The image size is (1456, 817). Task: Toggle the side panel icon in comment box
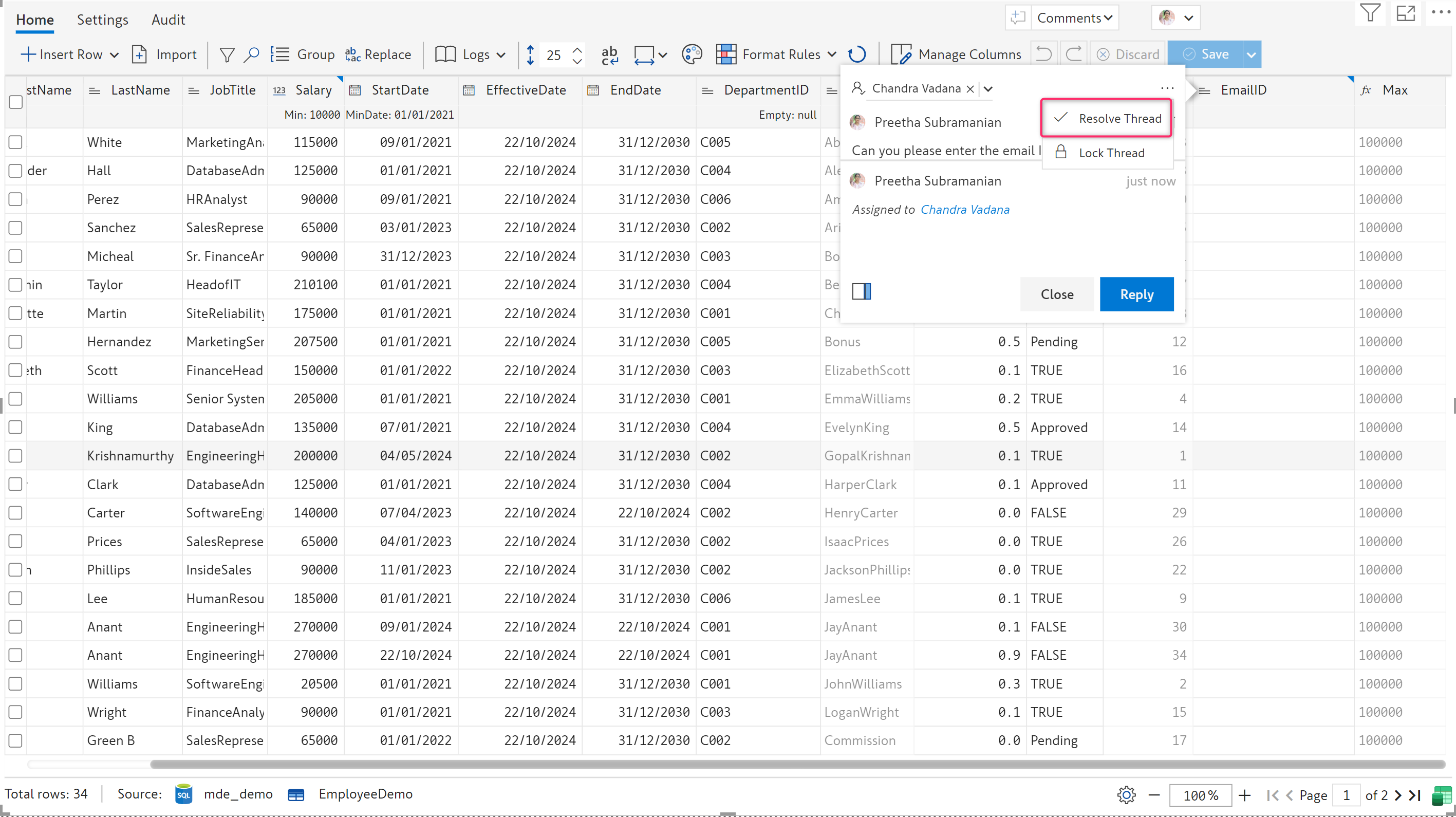862,292
